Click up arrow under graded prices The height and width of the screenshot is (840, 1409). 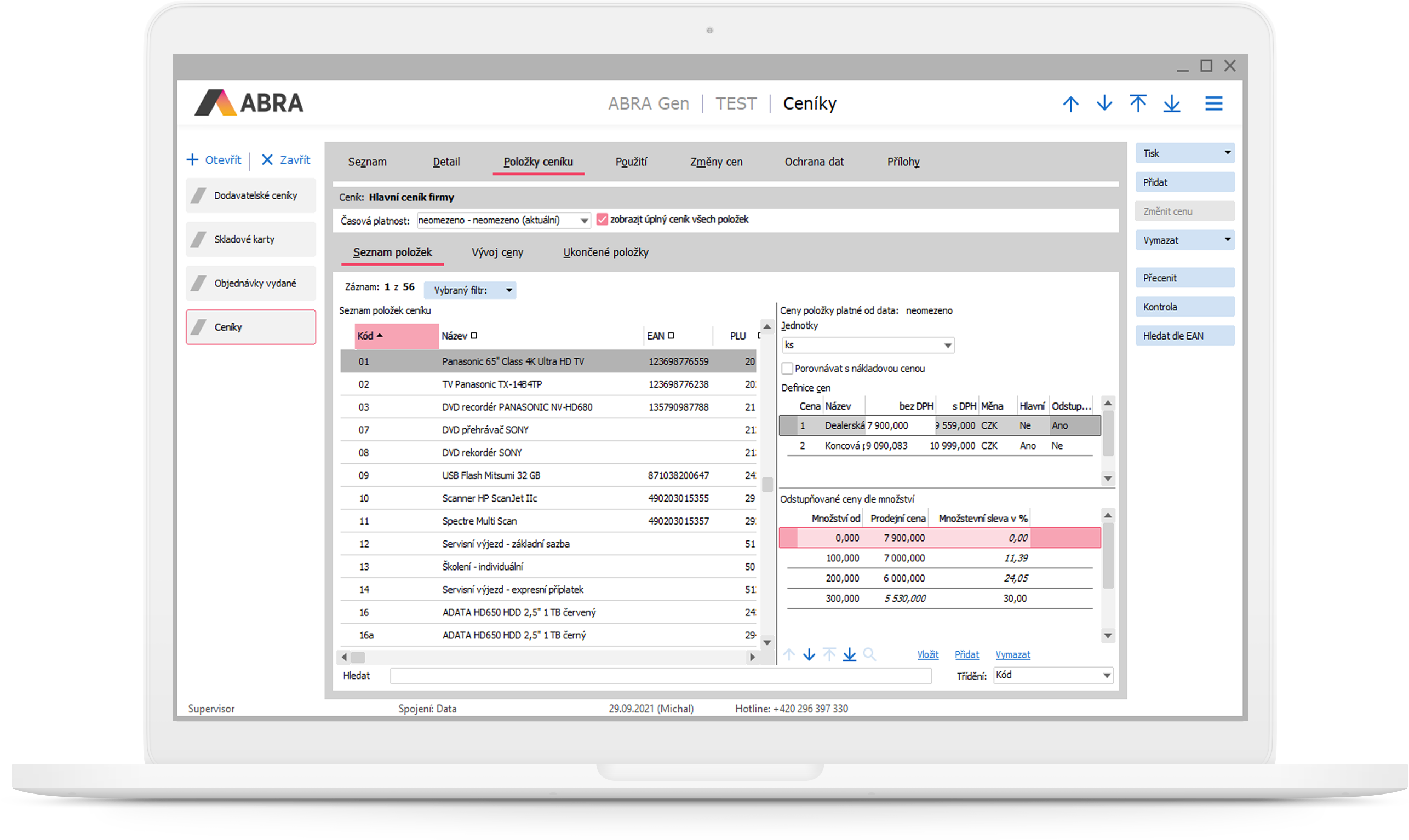point(789,655)
